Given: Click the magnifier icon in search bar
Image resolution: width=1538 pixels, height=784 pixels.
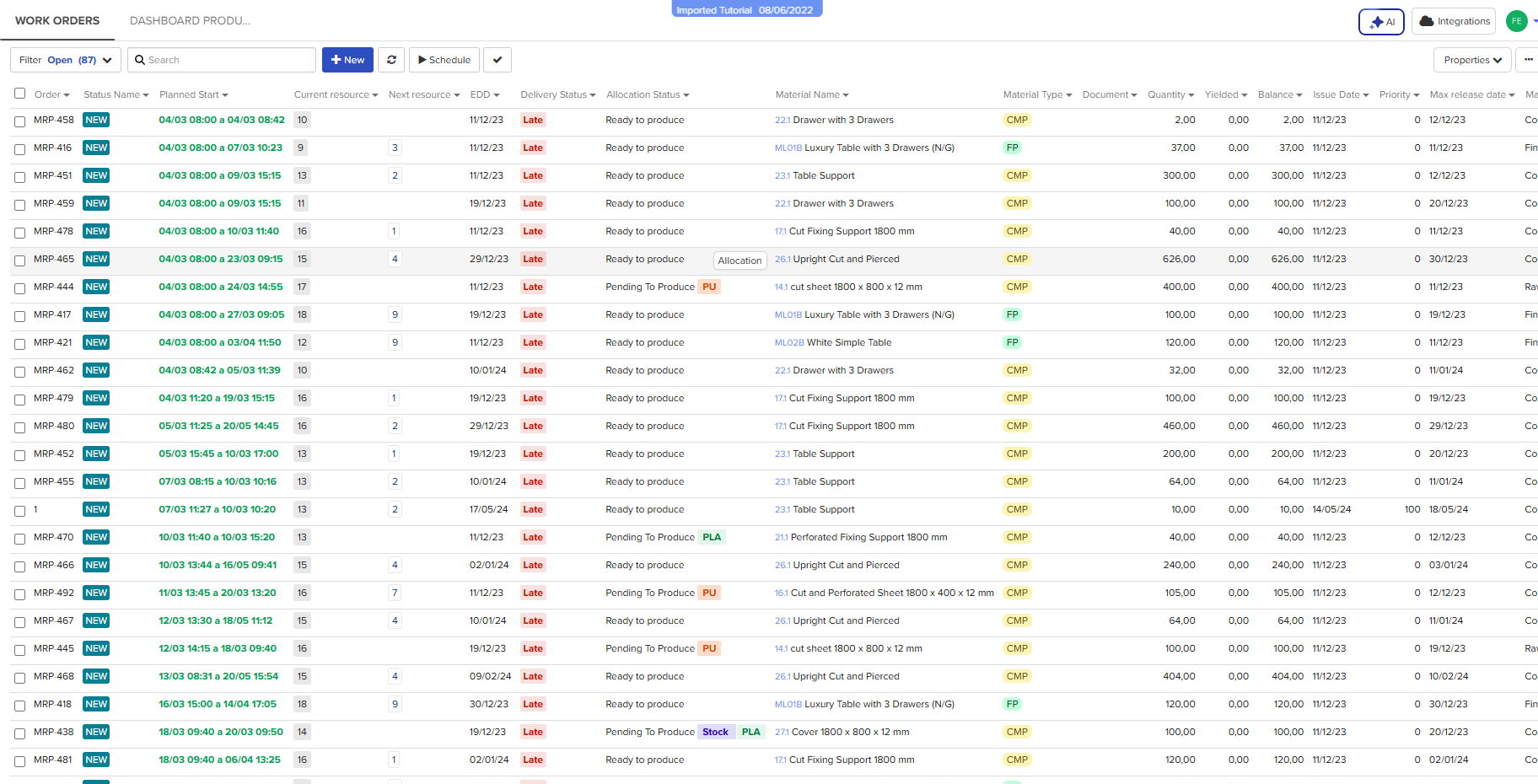Looking at the screenshot, I should [140, 60].
